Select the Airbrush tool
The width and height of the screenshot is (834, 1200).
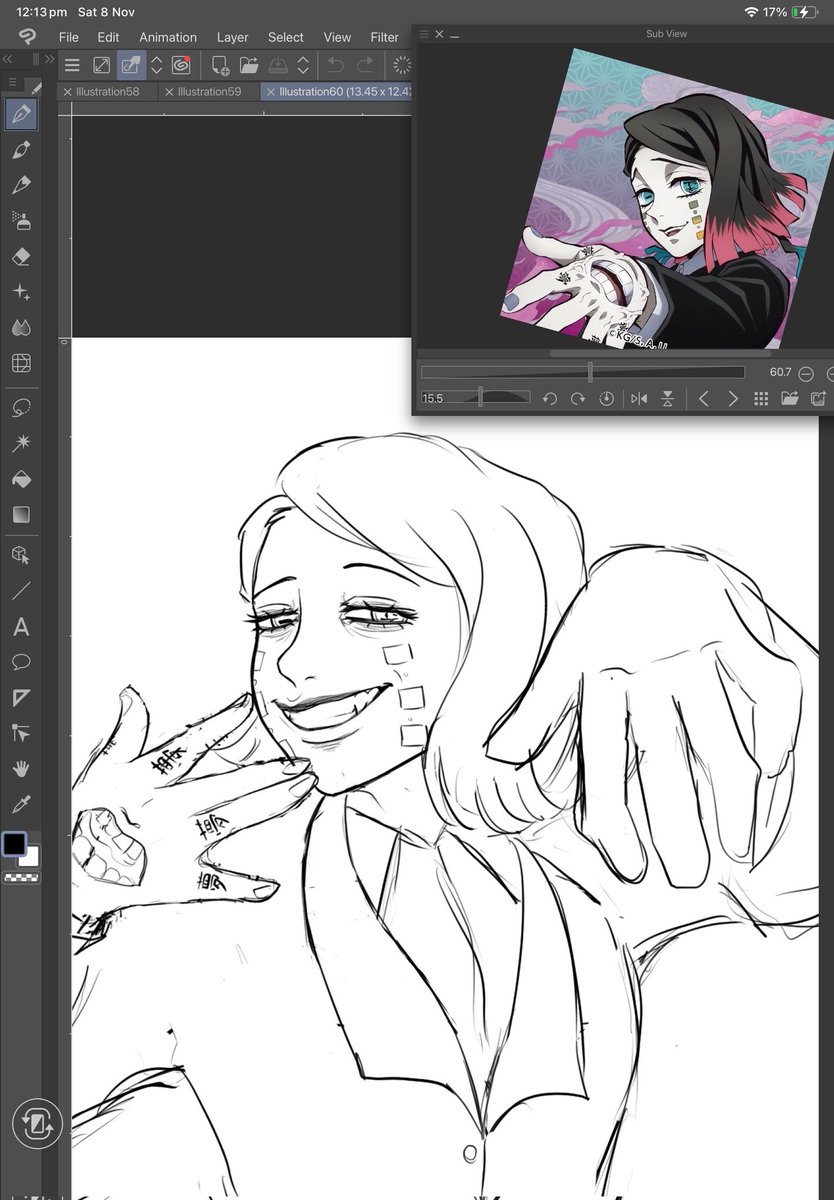pyautogui.click(x=21, y=220)
